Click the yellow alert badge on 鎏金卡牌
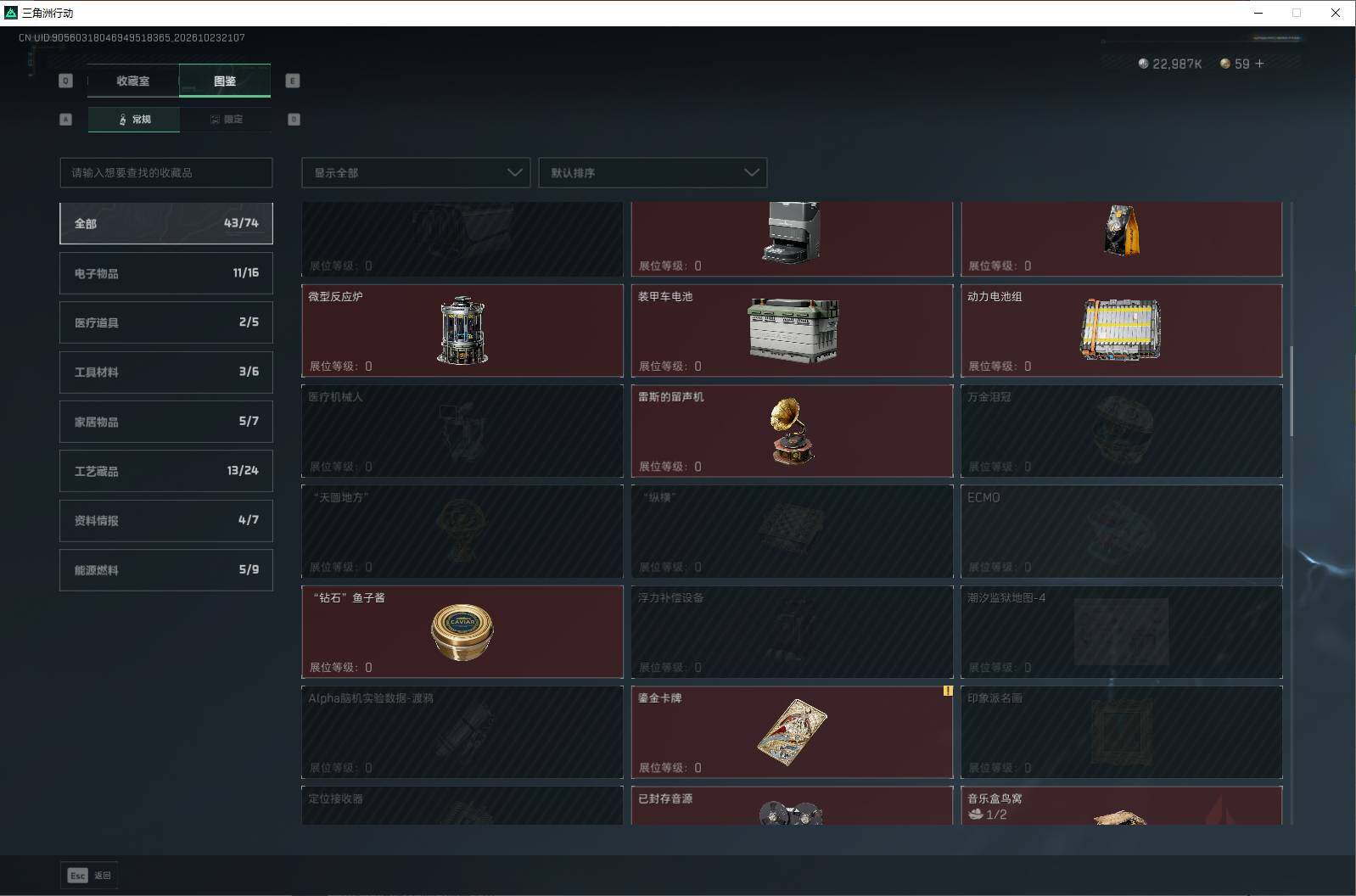 coord(947,691)
